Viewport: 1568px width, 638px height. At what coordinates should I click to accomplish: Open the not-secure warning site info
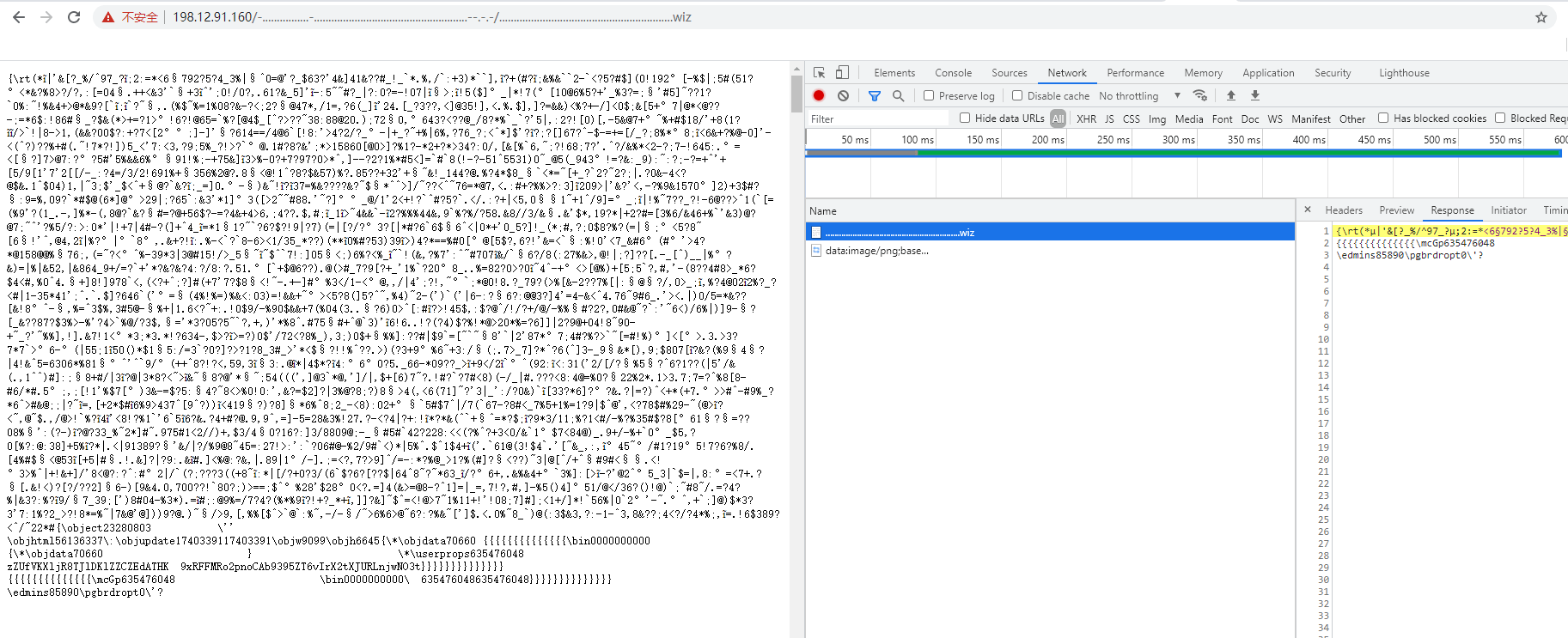[130, 17]
